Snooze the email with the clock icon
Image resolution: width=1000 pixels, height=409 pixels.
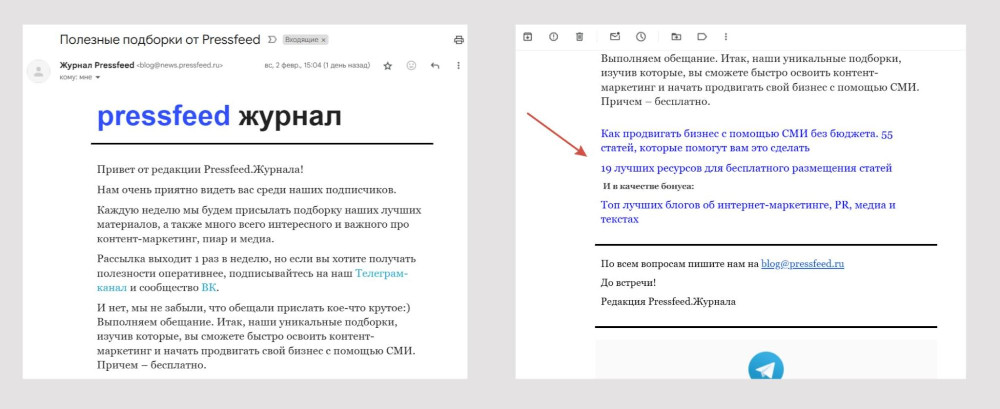click(x=640, y=36)
